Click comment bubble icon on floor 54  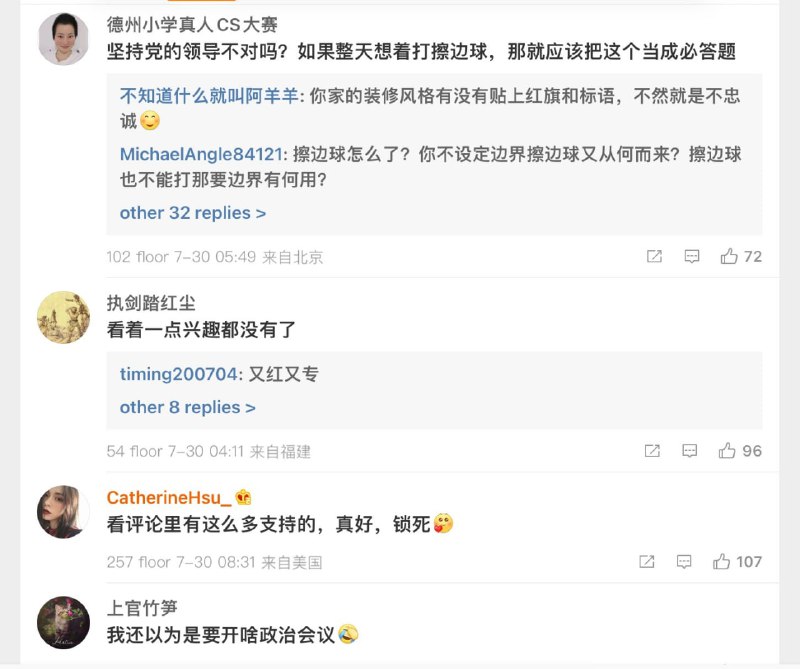[x=691, y=451]
